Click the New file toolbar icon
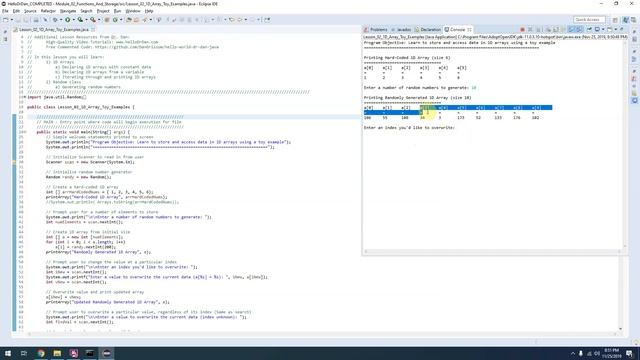640x360 pixels. pyautogui.click(x=6, y=20)
